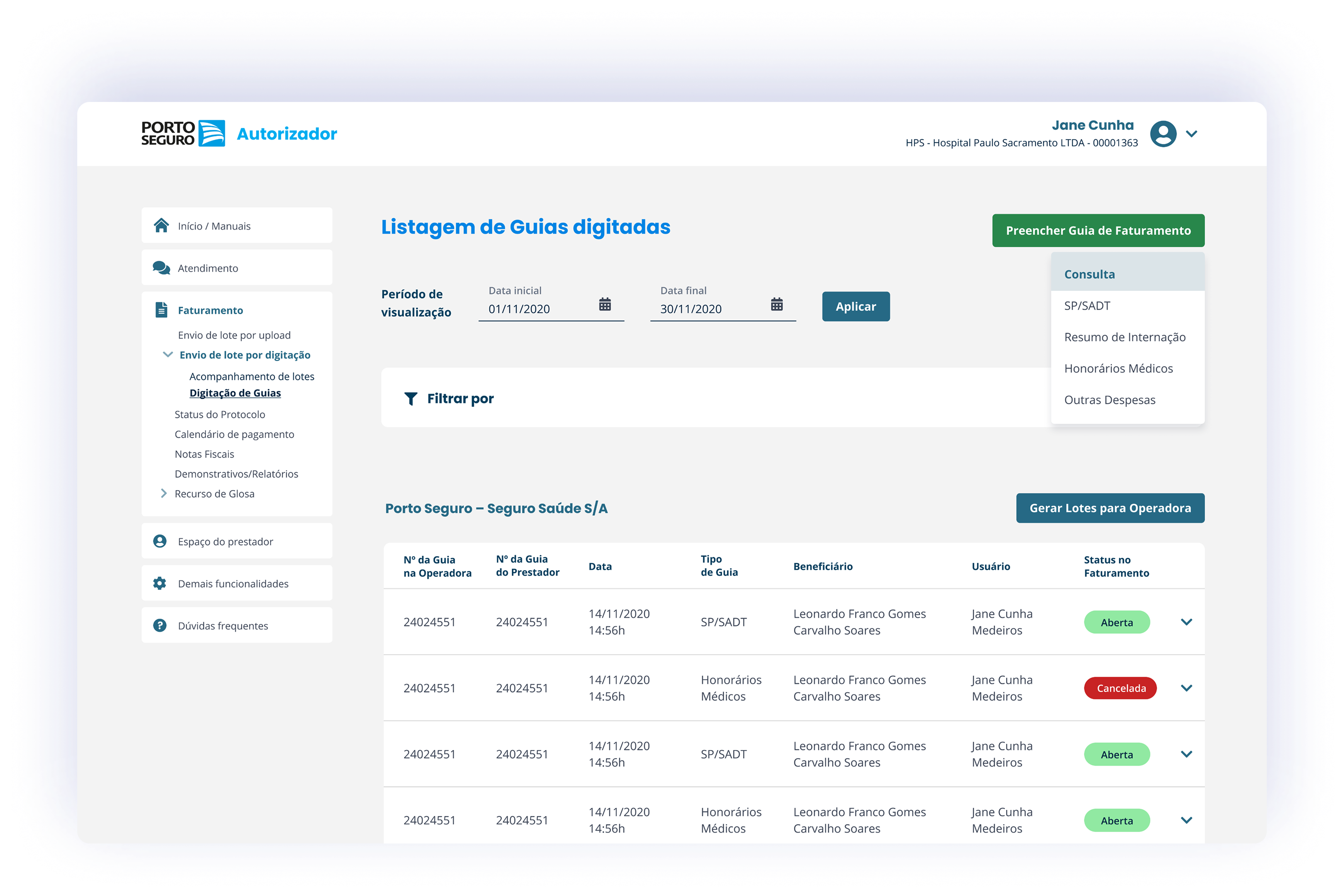This screenshot has width=1344, height=896.
Task: Open the user account dropdown chevron
Action: [1191, 134]
